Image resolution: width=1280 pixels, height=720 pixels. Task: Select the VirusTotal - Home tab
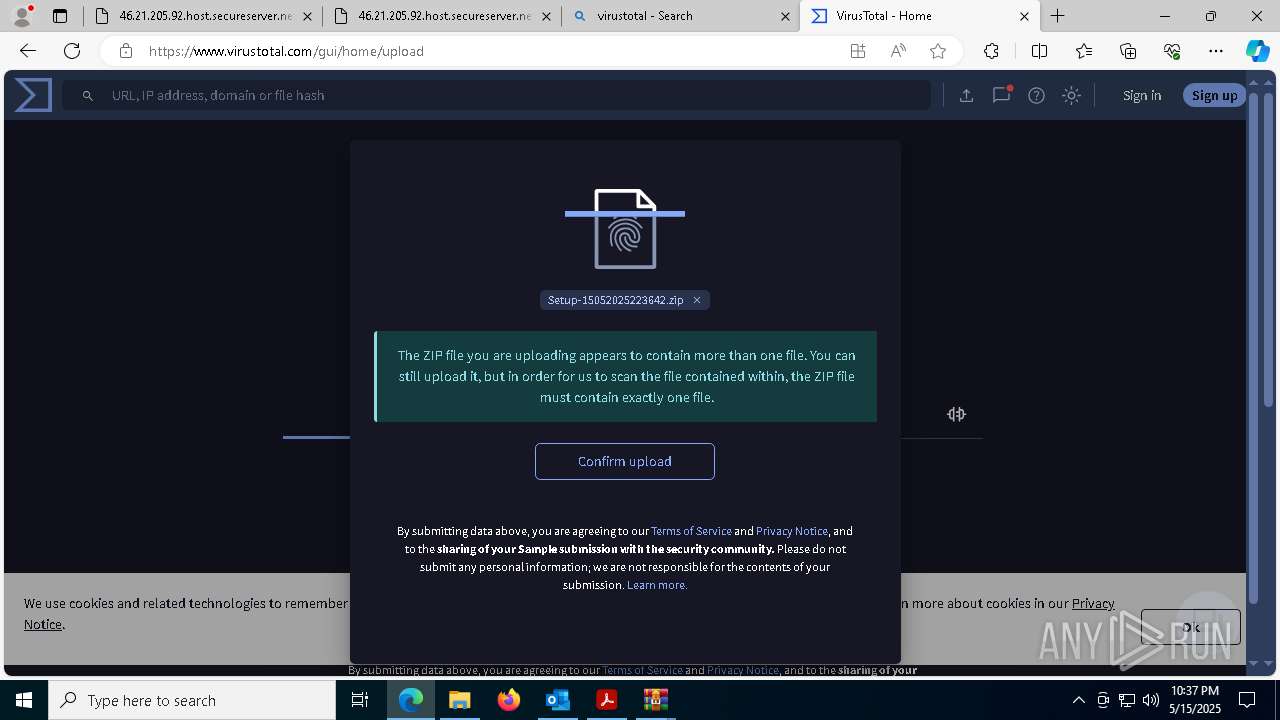tap(920, 16)
